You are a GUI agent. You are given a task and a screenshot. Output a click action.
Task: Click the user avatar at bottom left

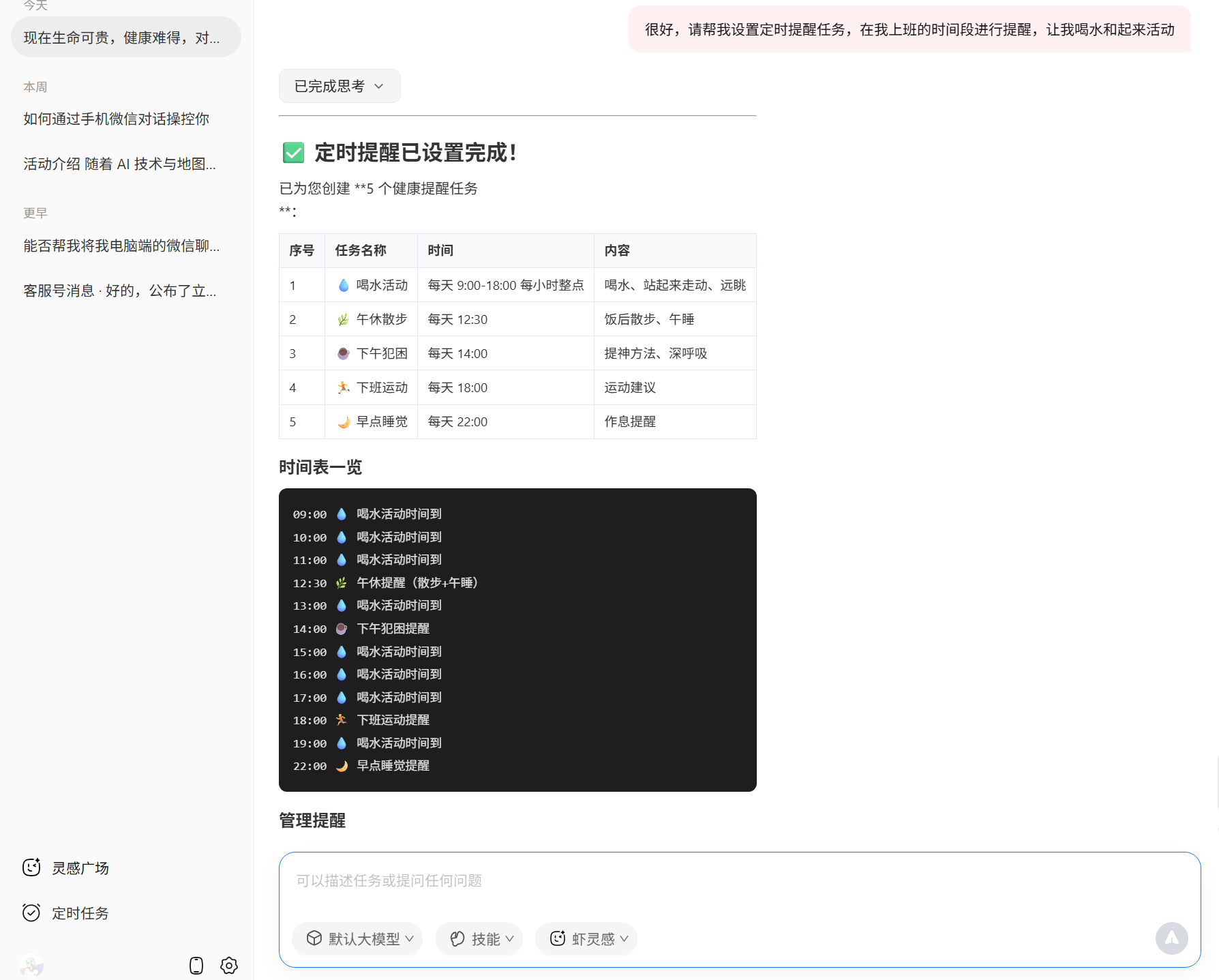tap(31, 966)
